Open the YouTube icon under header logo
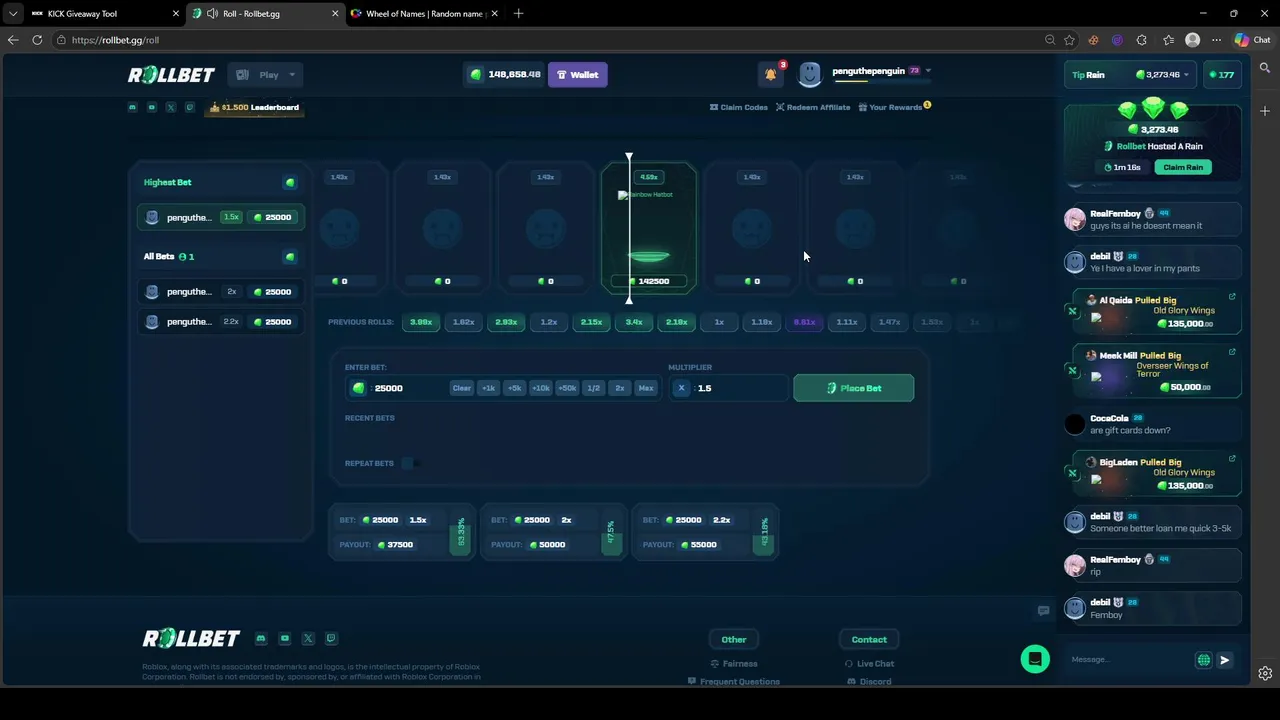 pyautogui.click(x=152, y=107)
